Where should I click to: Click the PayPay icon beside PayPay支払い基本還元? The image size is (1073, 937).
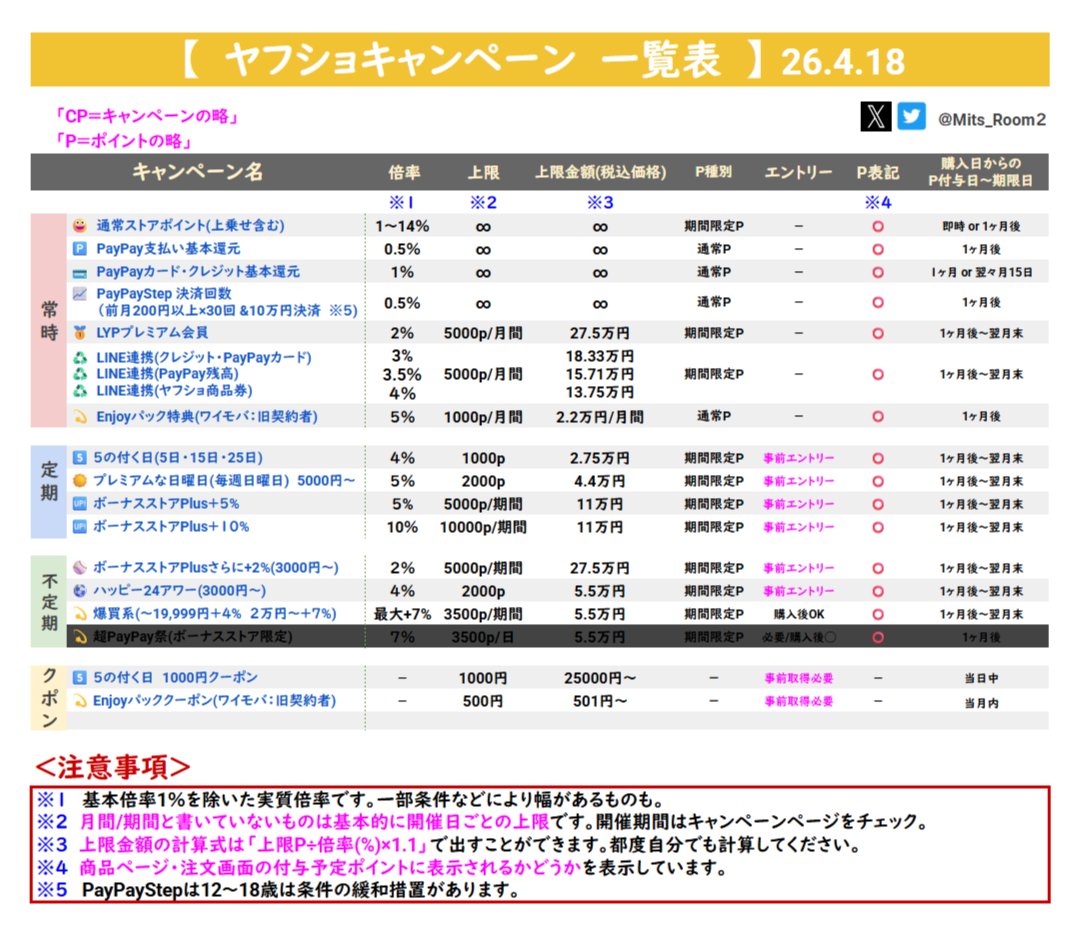[80, 248]
